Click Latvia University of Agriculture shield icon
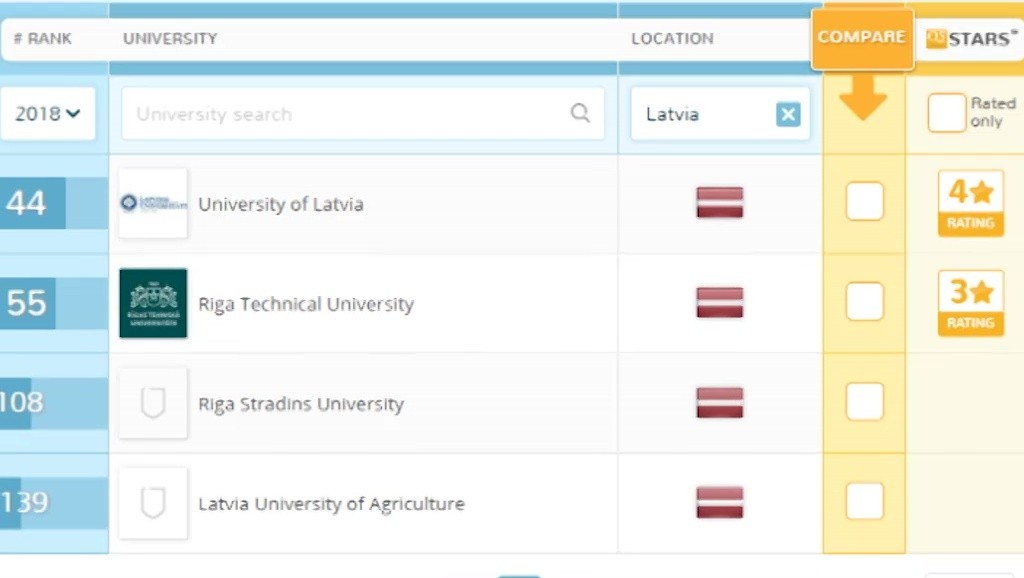This screenshot has width=1024, height=578. (153, 503)
